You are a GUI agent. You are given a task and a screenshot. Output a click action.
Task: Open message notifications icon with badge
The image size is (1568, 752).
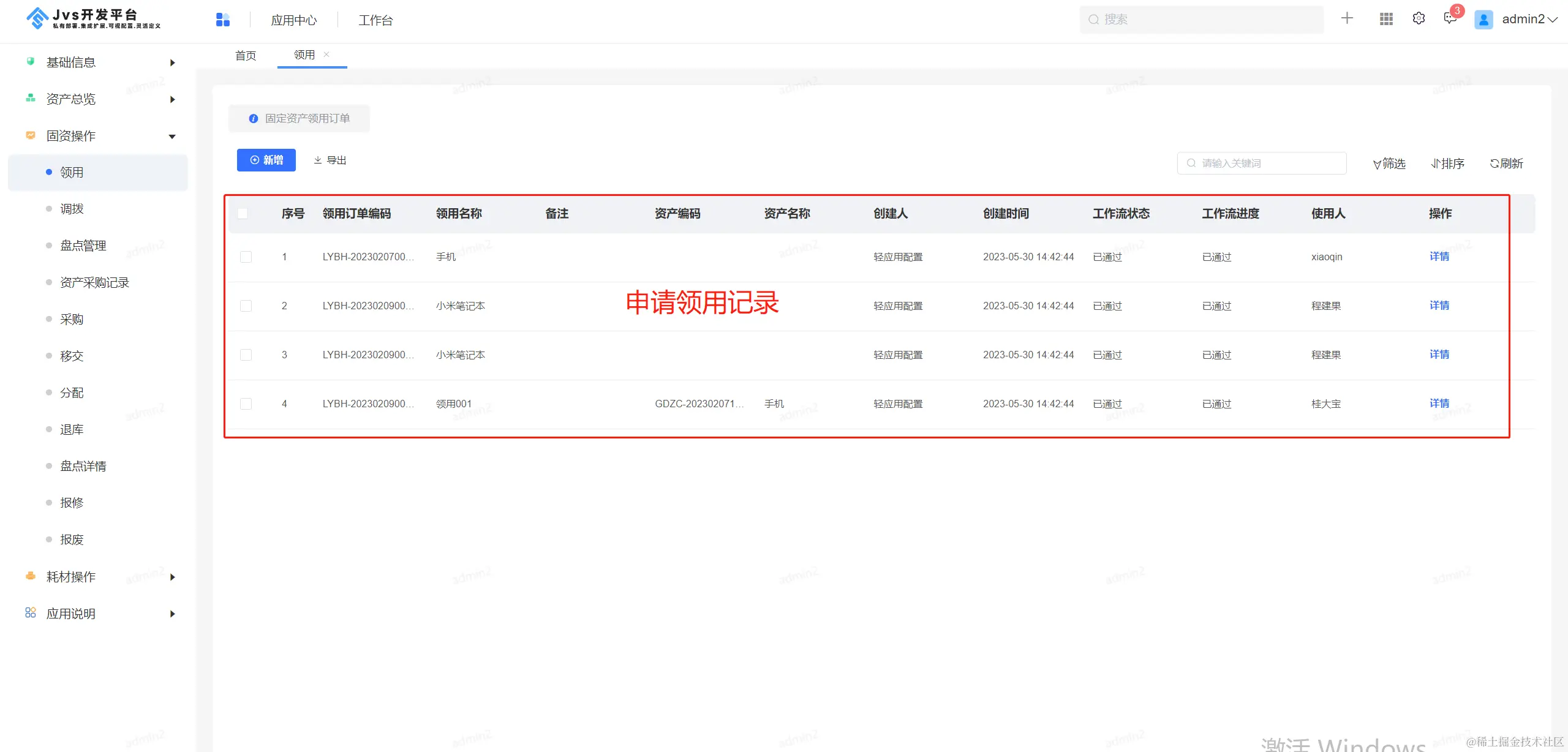click(1450, 18)
